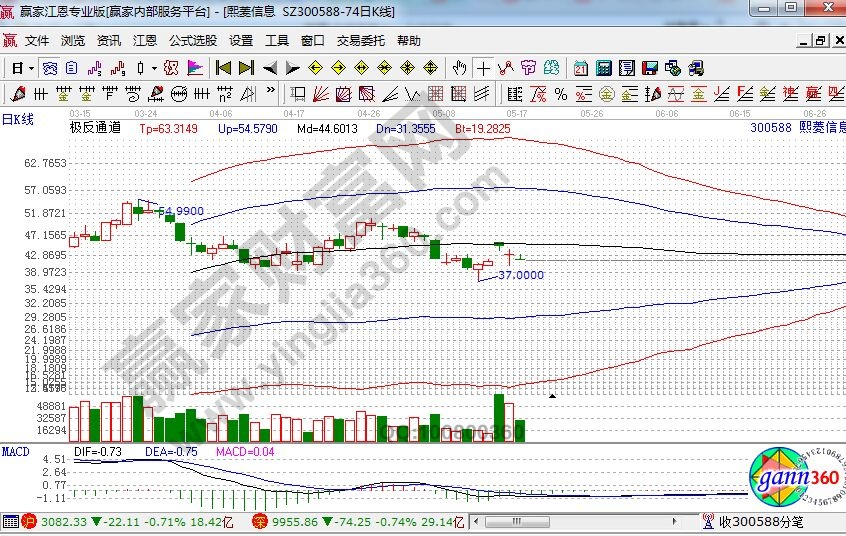This screenshot has height=536, width=846.
Task: Open the 公式选股 menu
Action: [x=192, y=41]
